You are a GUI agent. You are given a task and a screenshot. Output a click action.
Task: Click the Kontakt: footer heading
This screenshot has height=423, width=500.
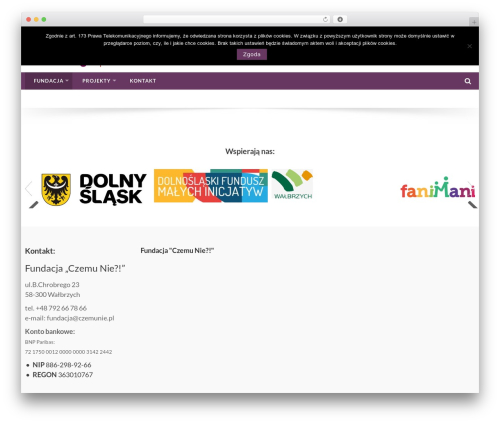coord(40,251)
